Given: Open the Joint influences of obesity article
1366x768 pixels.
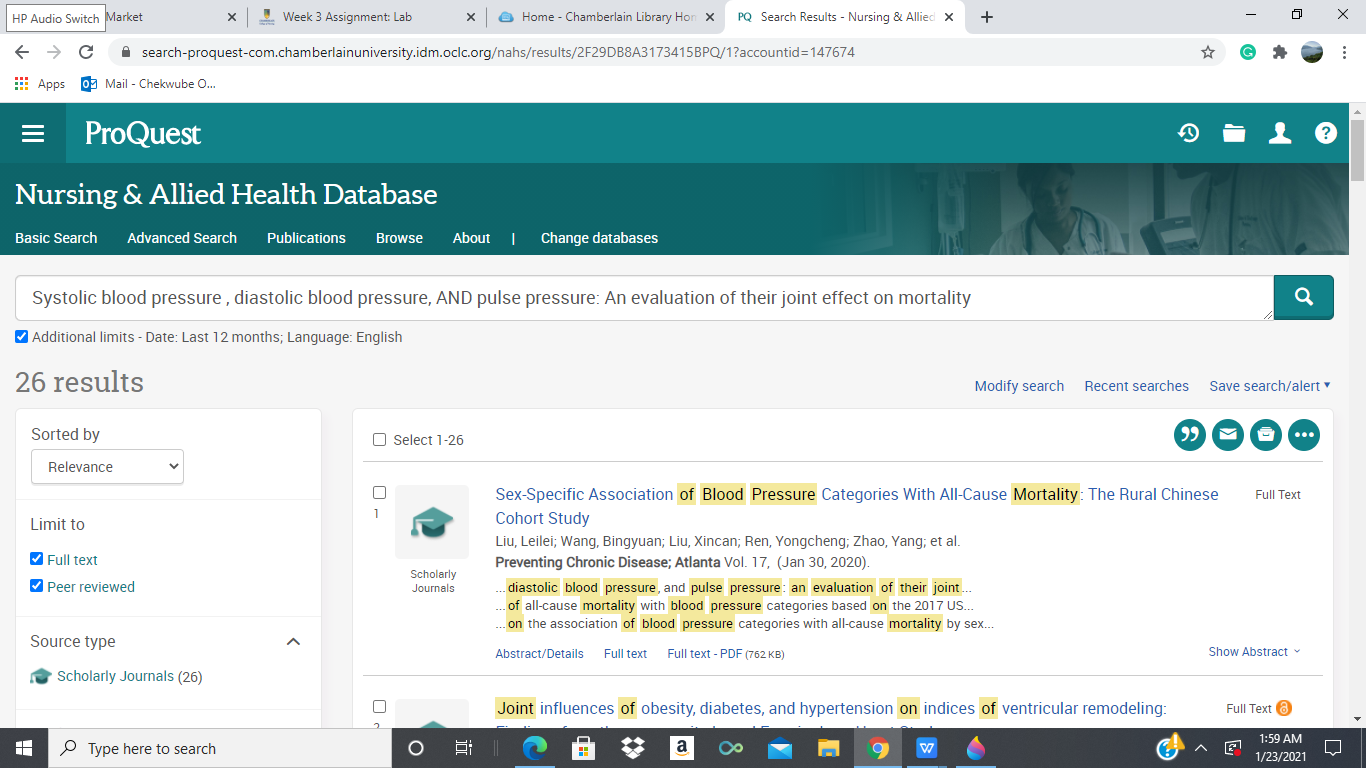Looking at the screenshot, I should pos(831,708).
